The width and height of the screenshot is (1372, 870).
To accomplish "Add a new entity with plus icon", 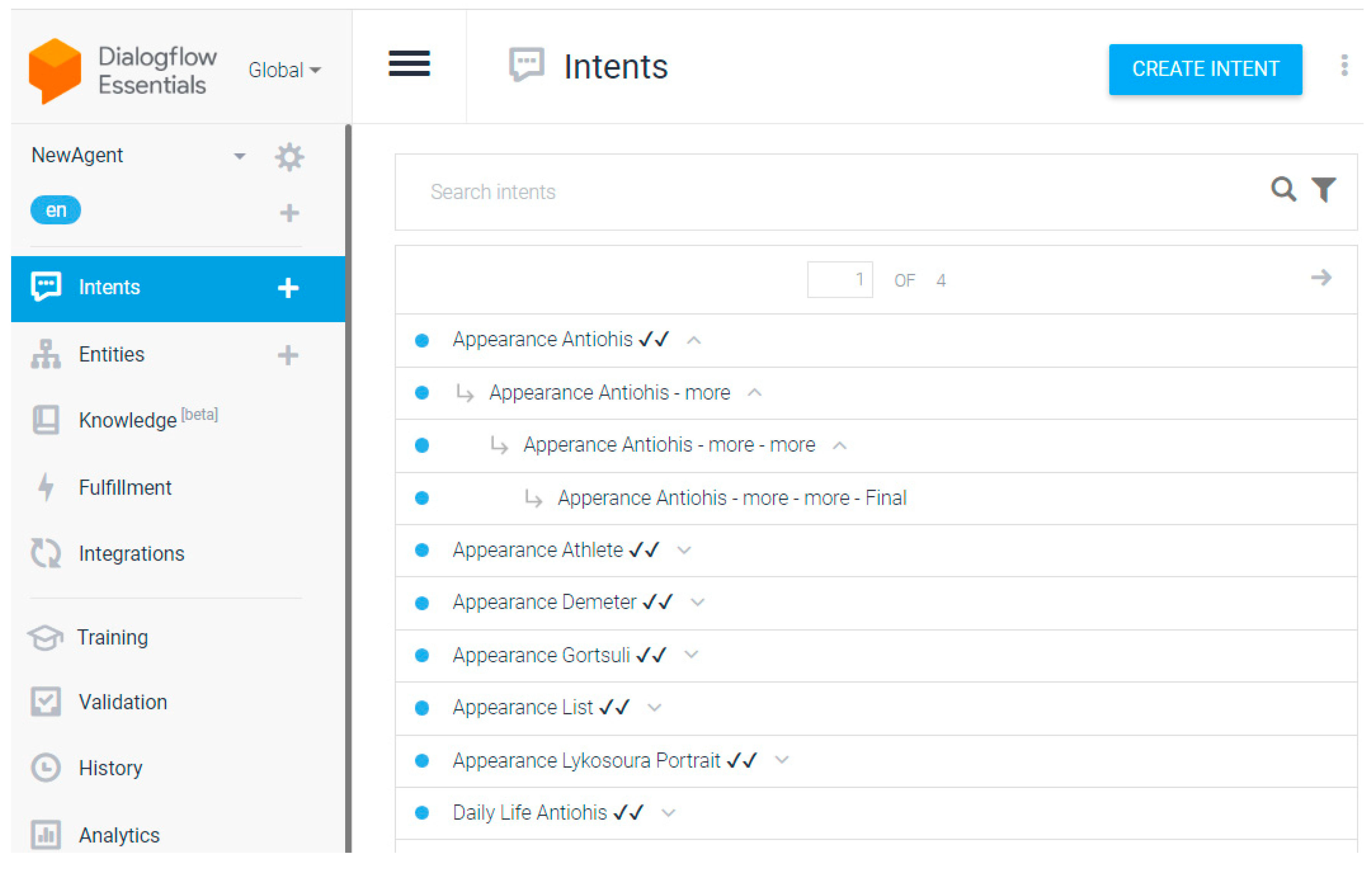I will tap(288, 355).
